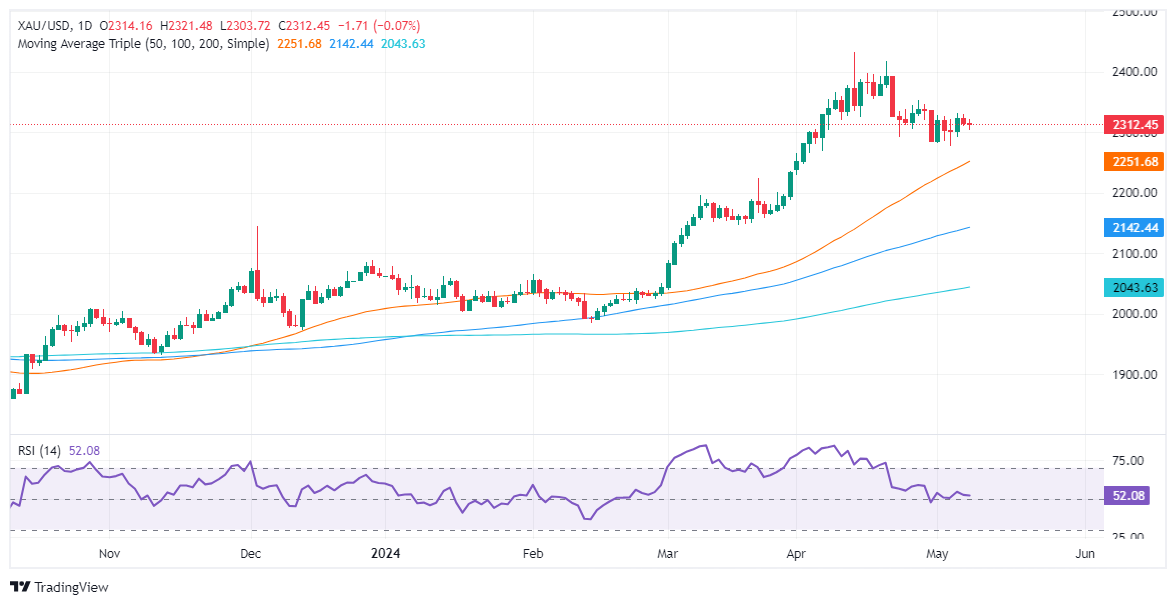This screenshot has height=605, width=1176.
Task: Click the RSI (14) indicator label
Action: 40,451
